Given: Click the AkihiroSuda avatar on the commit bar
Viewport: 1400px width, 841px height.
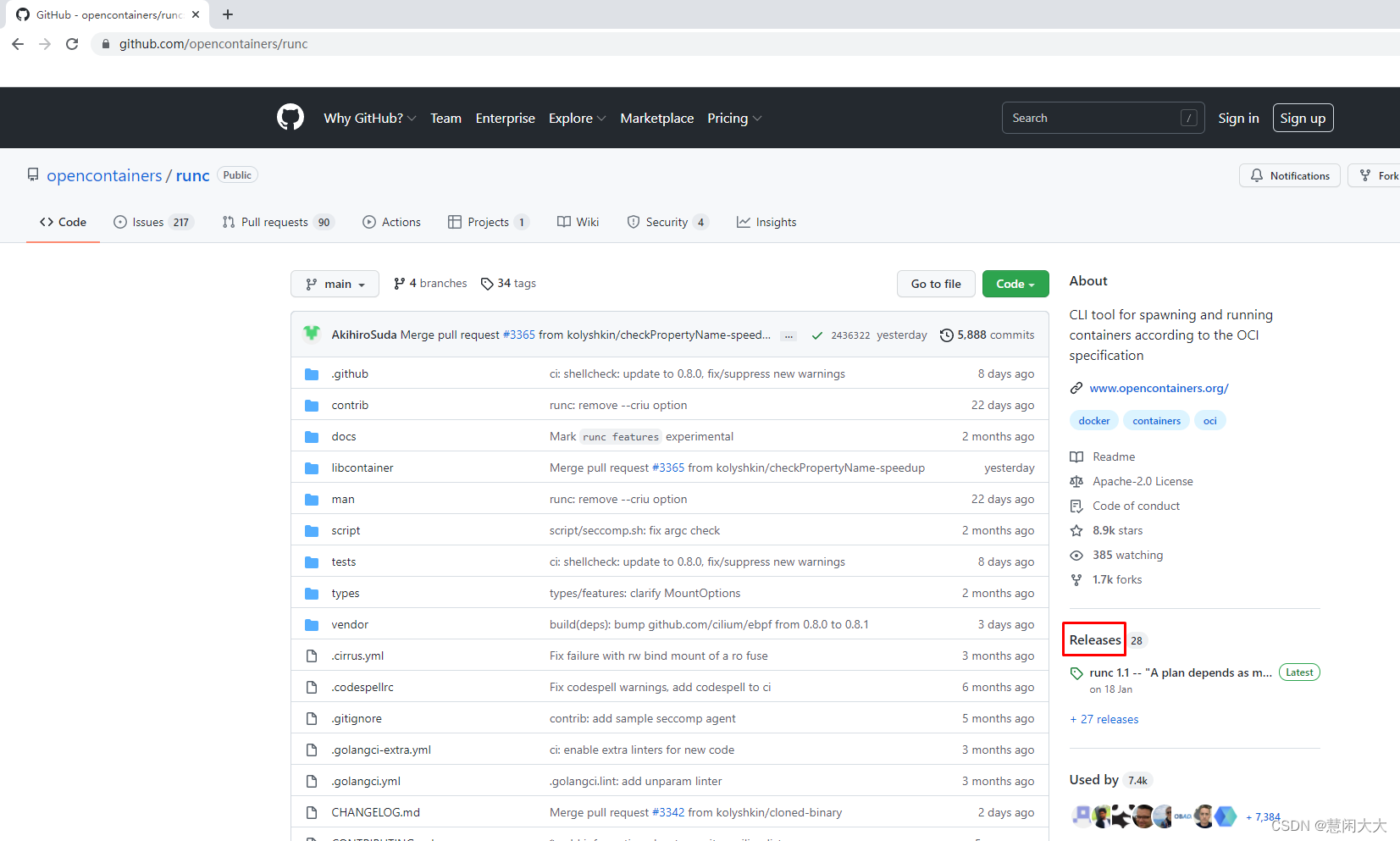Looking at the screenshot, I should [x=312, y=334].
